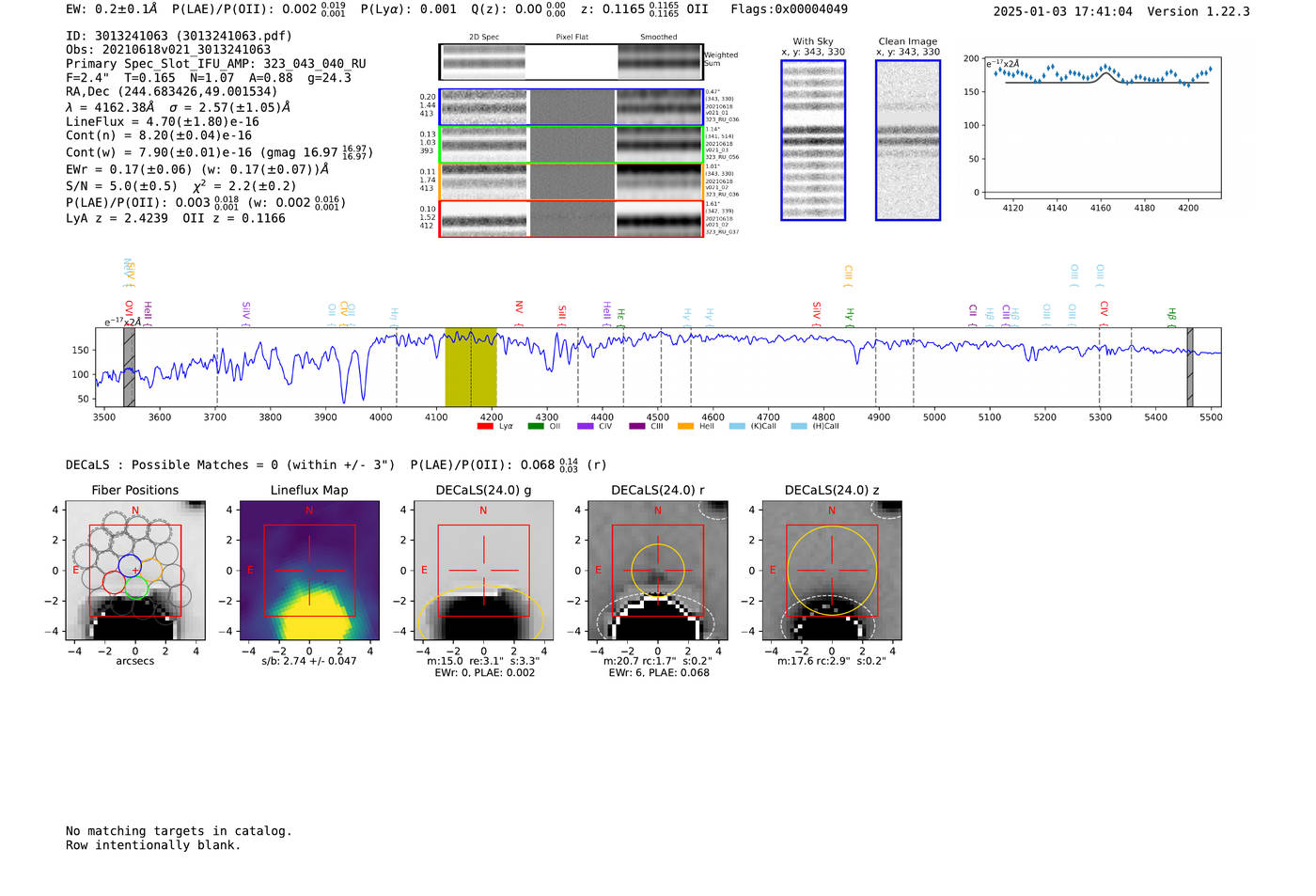Viewport: 1316px width, 896px height.
Task: Click the orange HeII legend swatch
Action: [686, 426]
